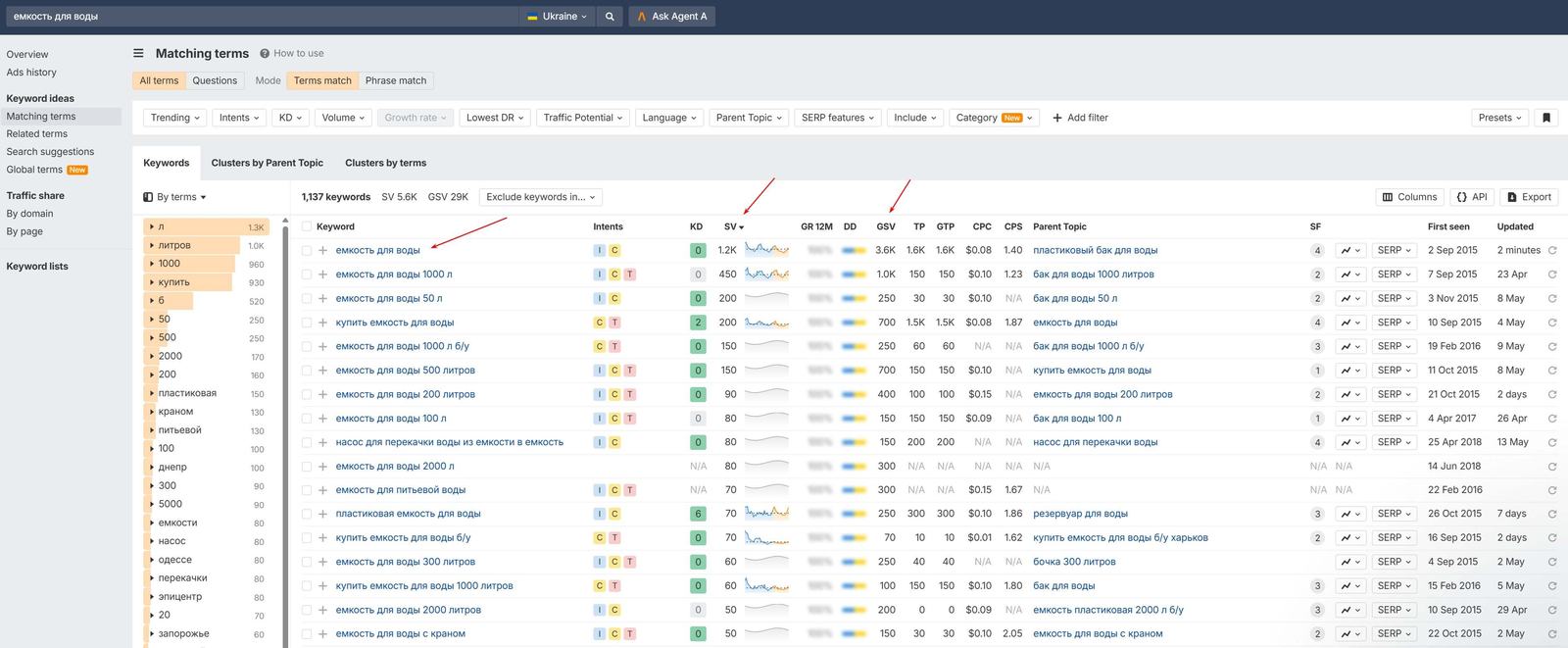Open the Exclude keywords in dropdown
1568x648 pixels.
pos(540,197)
